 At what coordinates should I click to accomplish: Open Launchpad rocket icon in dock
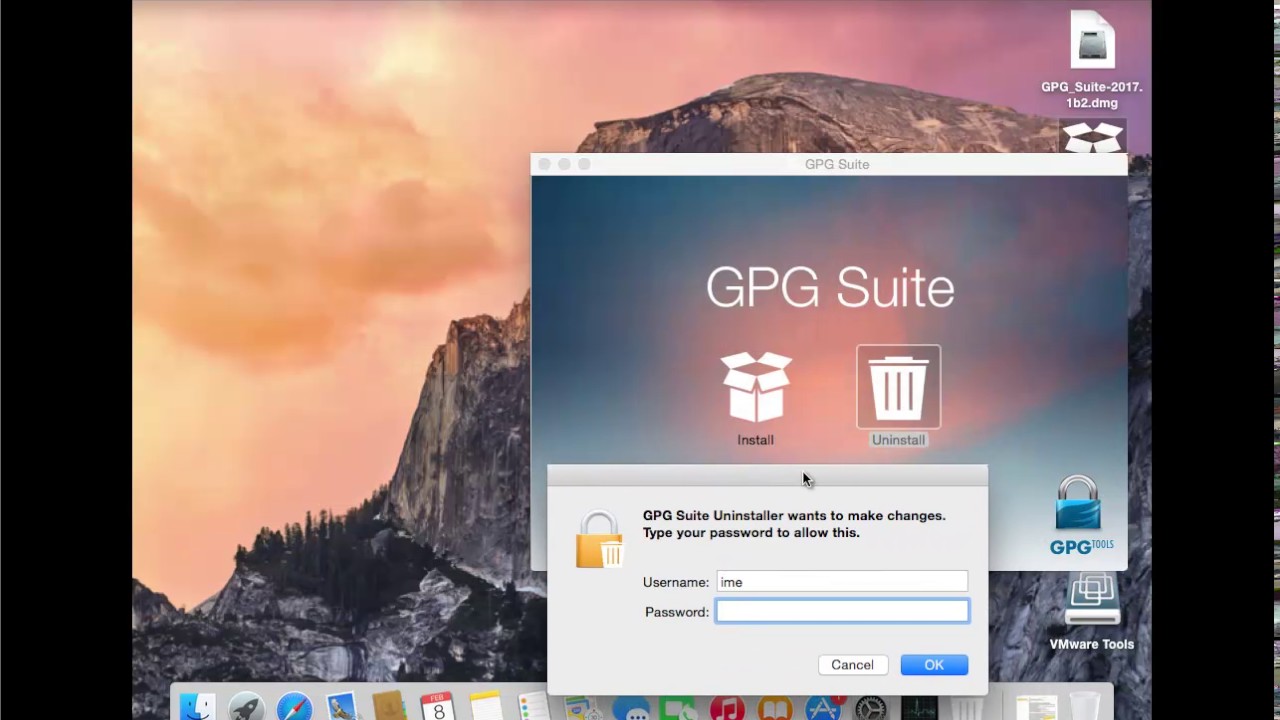point(246,707)
